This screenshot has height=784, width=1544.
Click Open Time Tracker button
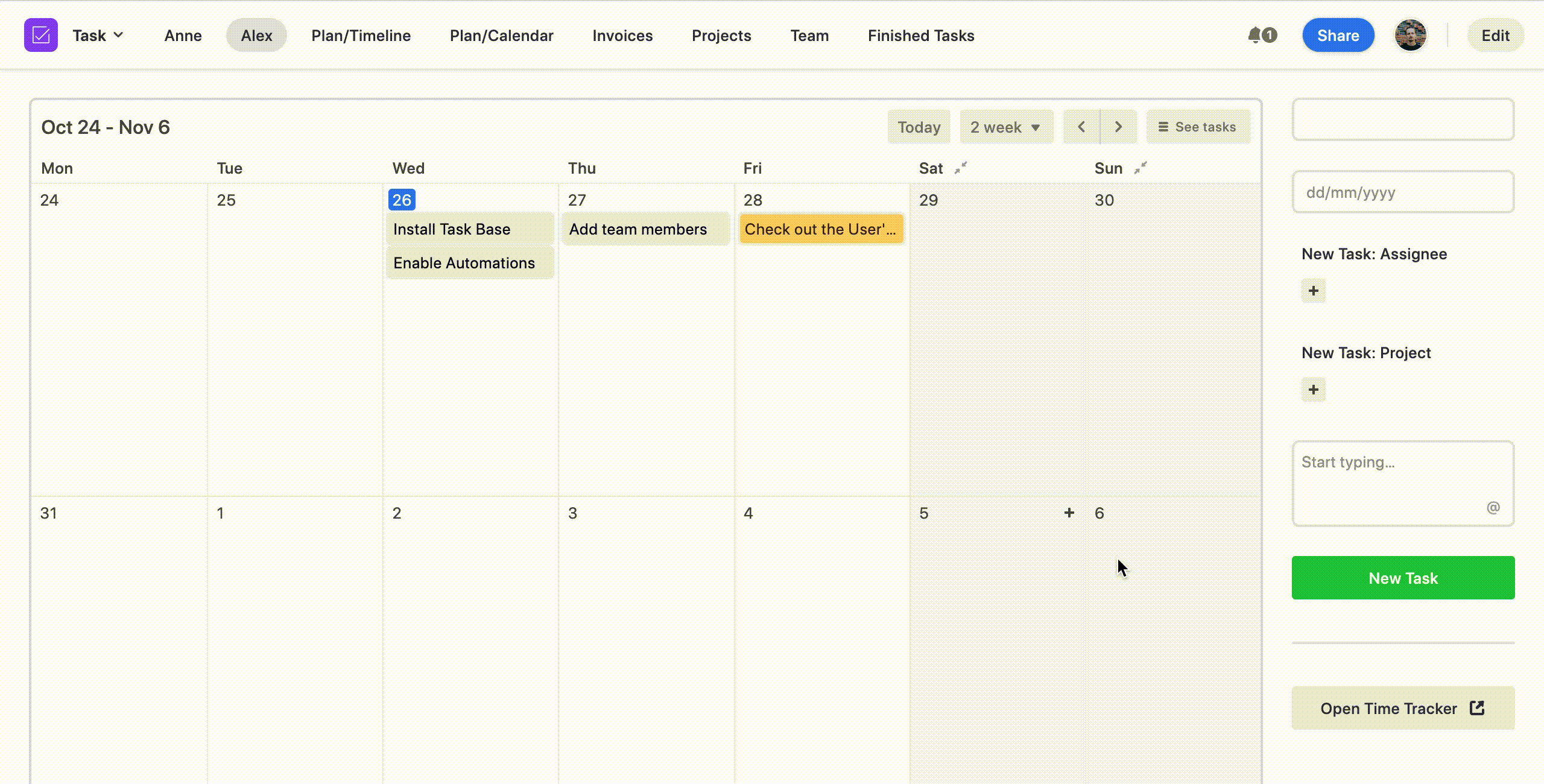1403,708
